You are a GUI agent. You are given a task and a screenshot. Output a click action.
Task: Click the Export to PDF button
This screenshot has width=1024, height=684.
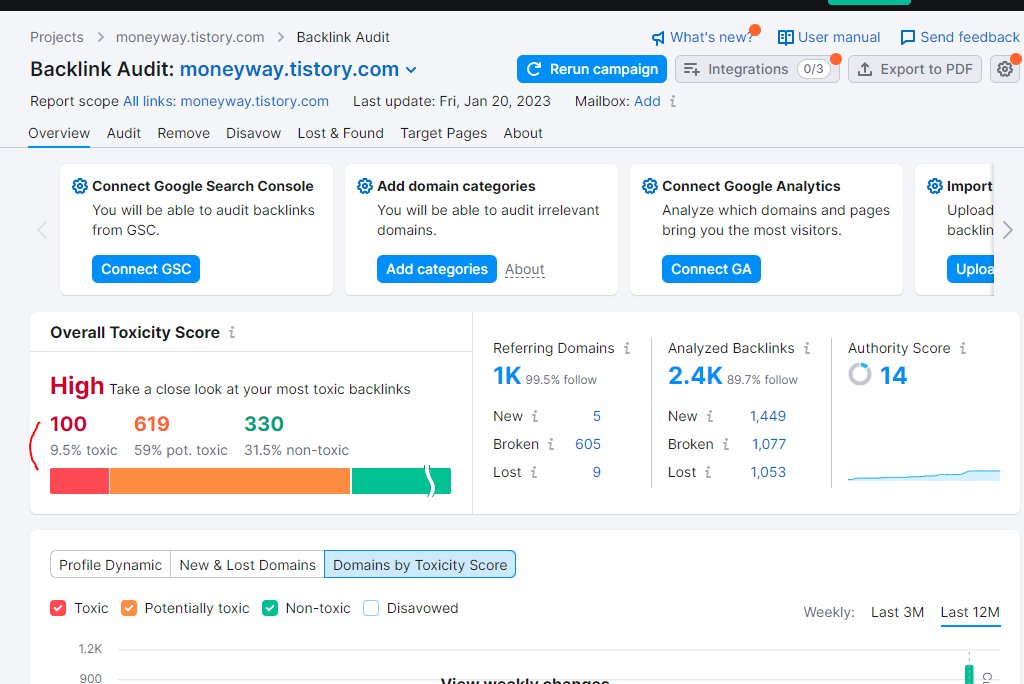pos(914,69)
